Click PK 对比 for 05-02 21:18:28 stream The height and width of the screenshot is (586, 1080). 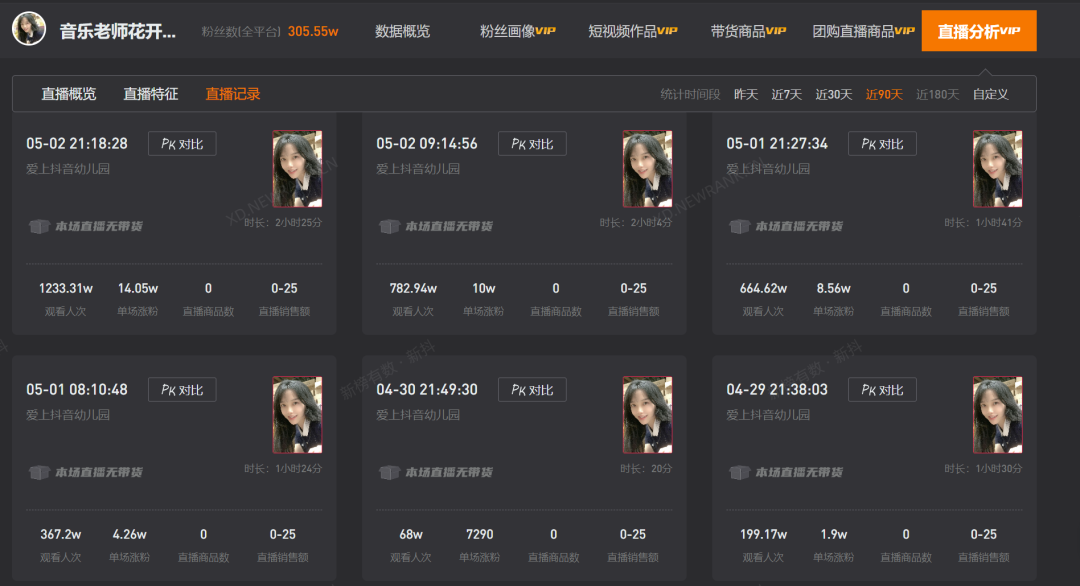(x=182, y=143)
